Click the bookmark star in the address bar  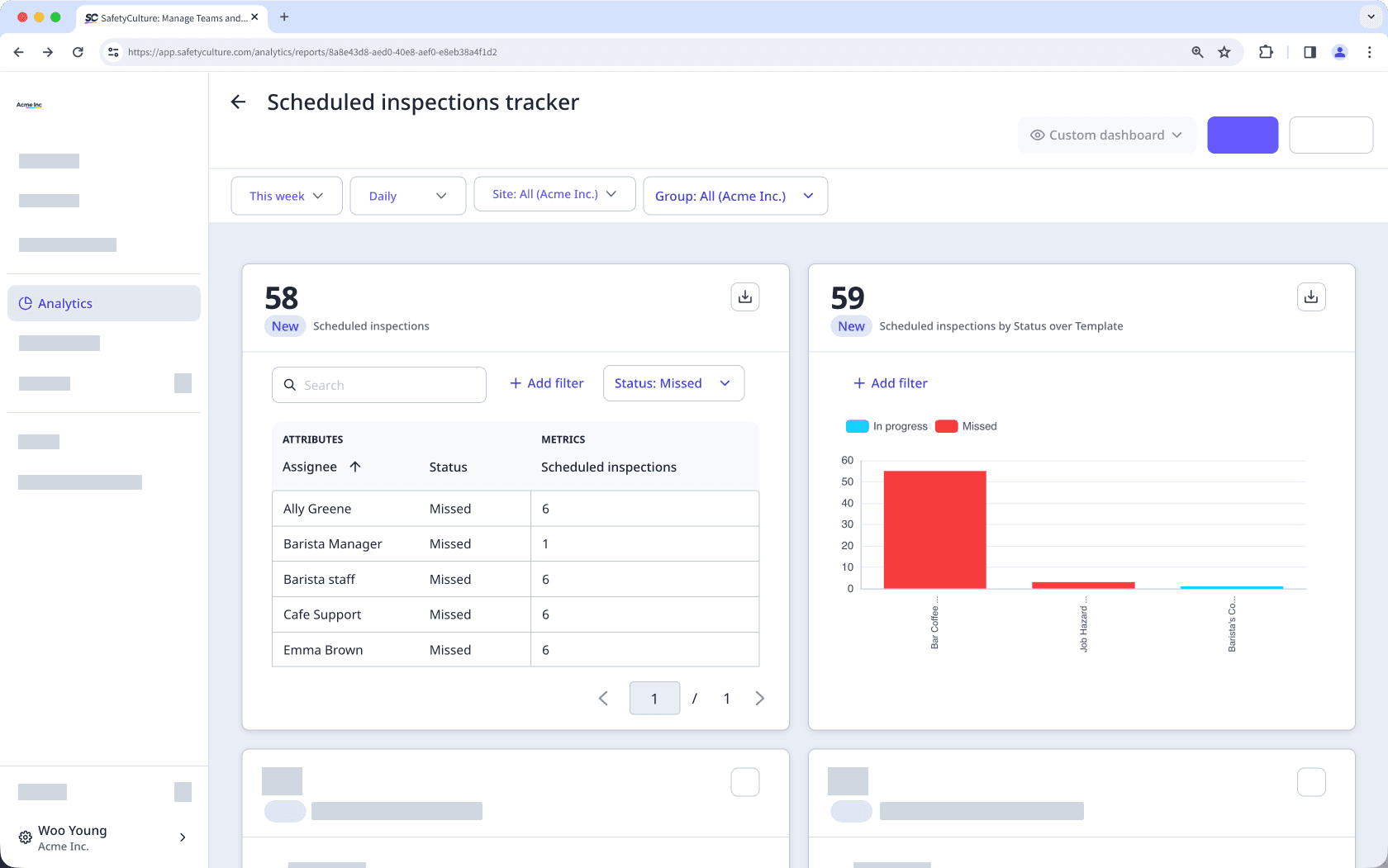click(1224, 52)
